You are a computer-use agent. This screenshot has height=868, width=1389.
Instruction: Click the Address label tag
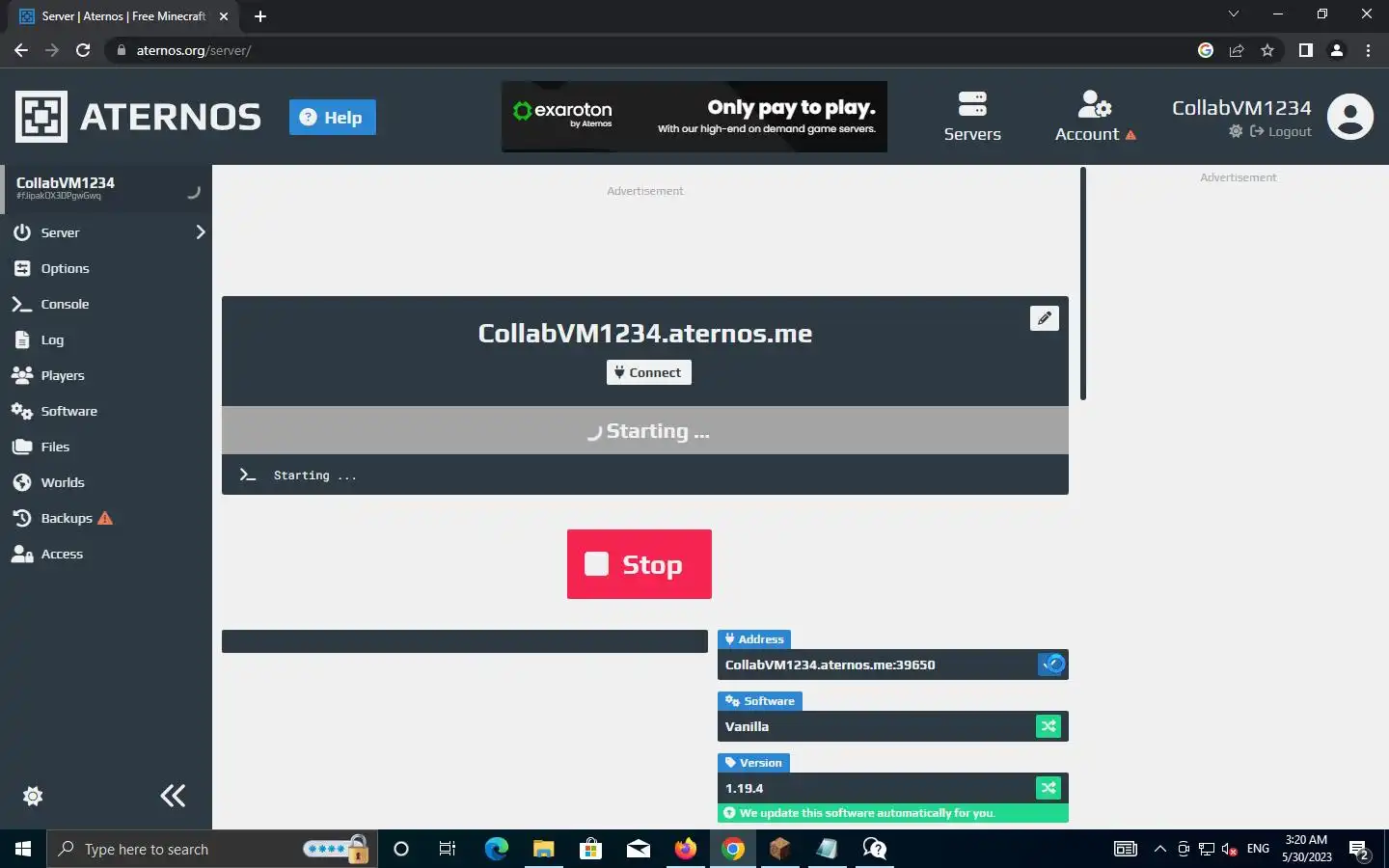[x=754, y=639]
